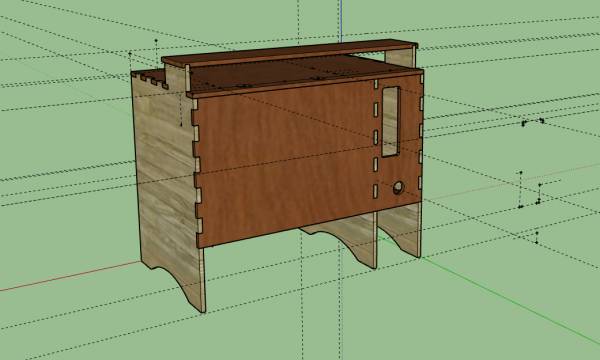Select the tall rectangular cutout in the front panel

391,122
